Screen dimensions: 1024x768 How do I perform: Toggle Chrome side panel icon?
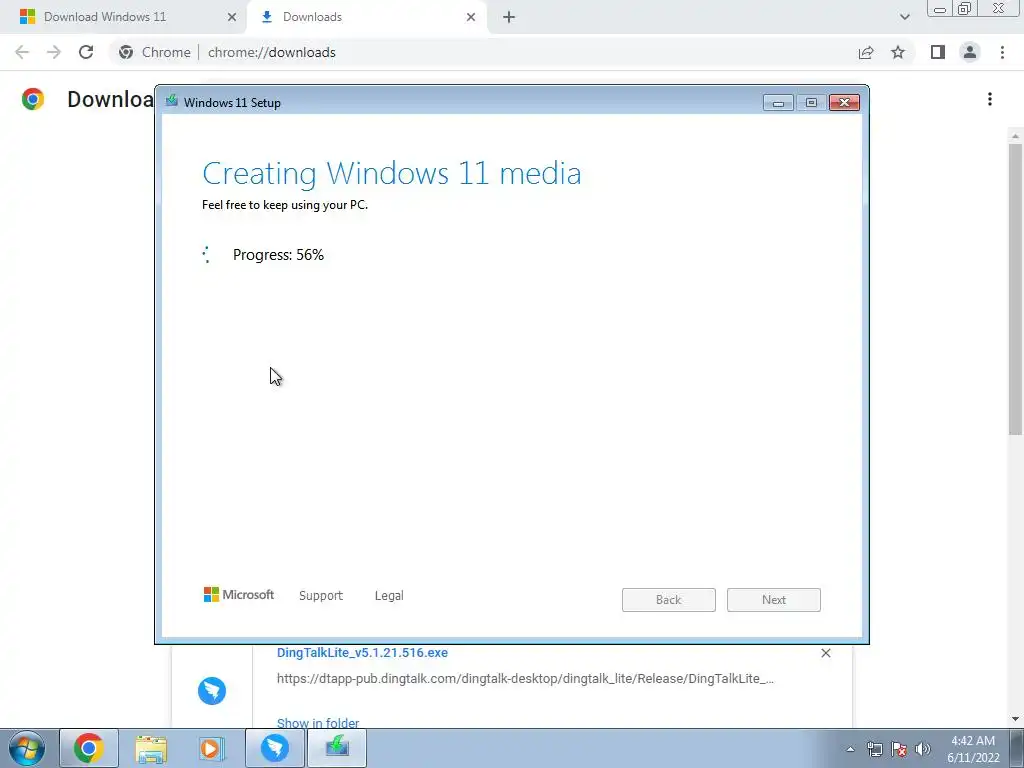pyautogui.click(x=938, y=52)
